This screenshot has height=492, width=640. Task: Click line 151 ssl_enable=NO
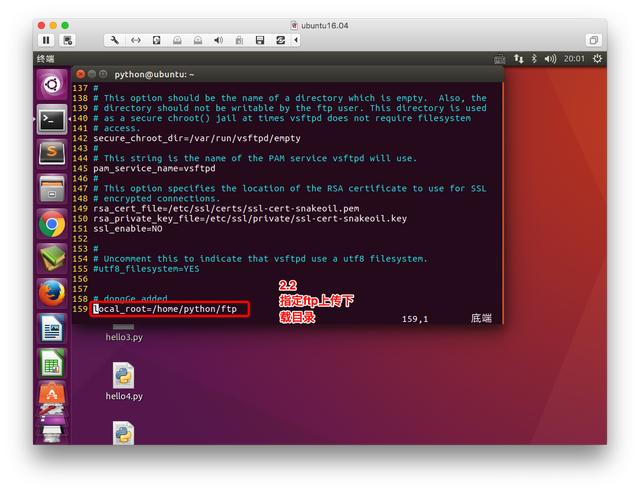128,229
